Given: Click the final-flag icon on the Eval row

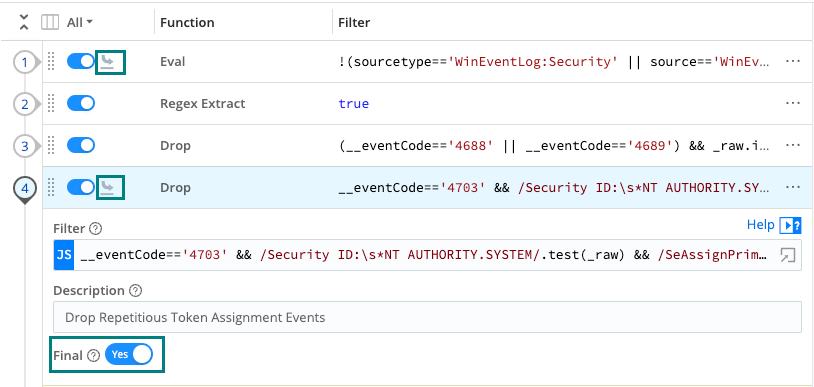Looking at the screenshot, I should click(107, 62).
